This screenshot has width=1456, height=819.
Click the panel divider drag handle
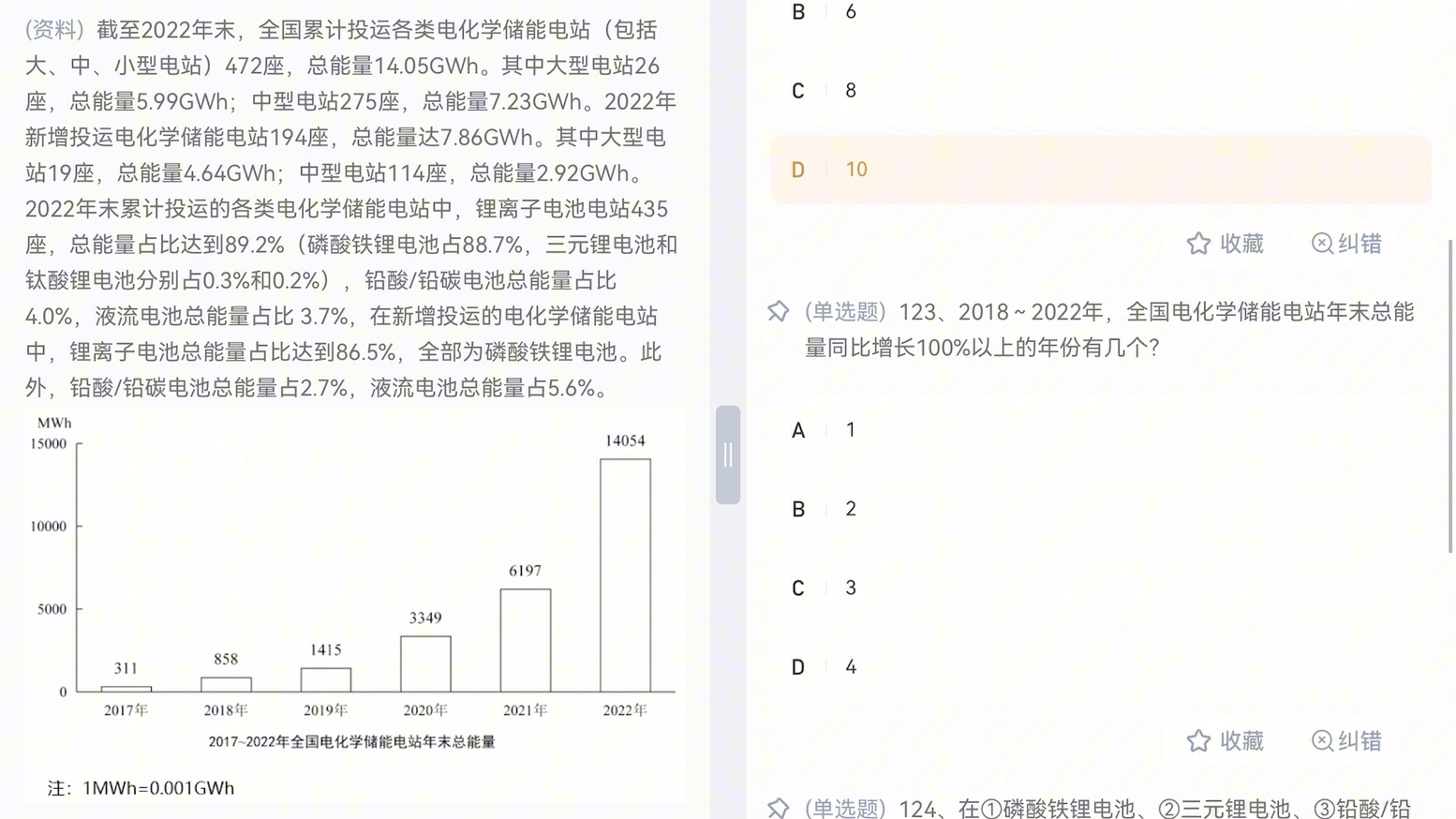728,455
